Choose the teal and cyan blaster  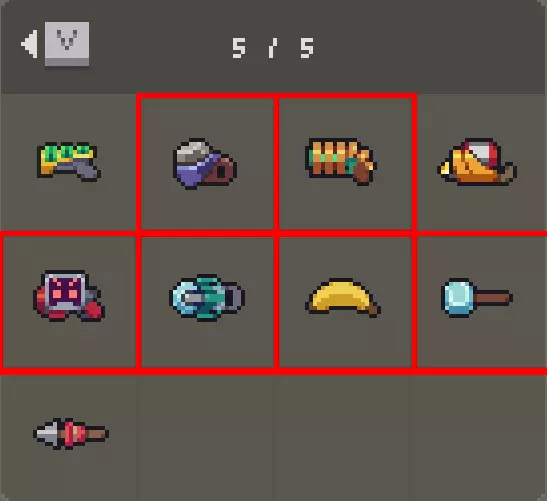[207, 298]
